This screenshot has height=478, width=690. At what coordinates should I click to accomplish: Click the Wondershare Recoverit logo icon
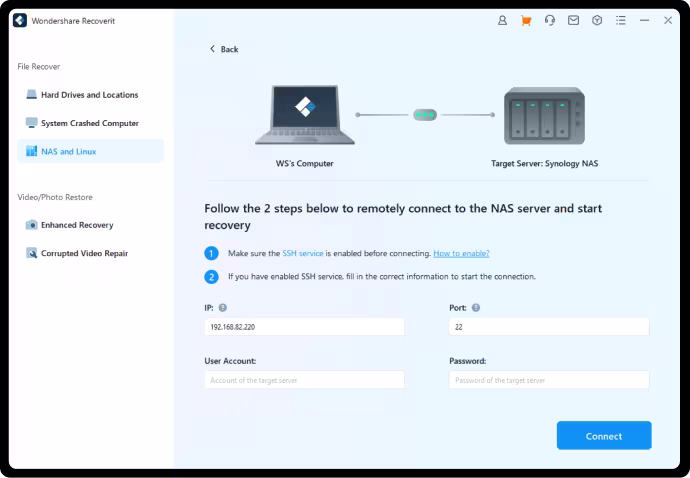[20, 21]
